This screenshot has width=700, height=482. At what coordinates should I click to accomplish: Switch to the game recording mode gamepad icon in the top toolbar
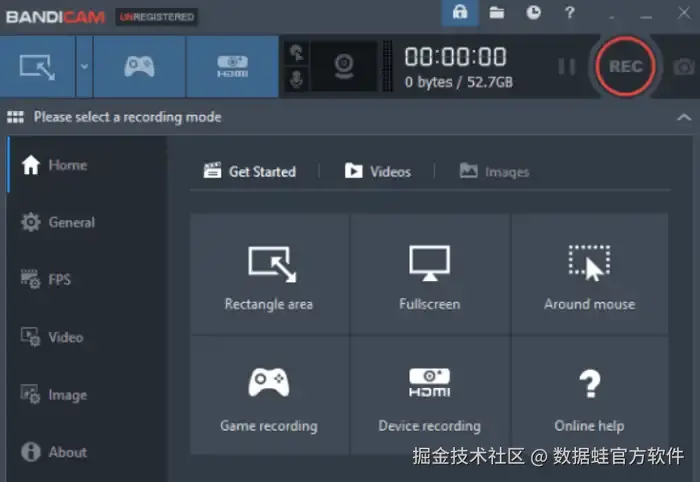139,67
